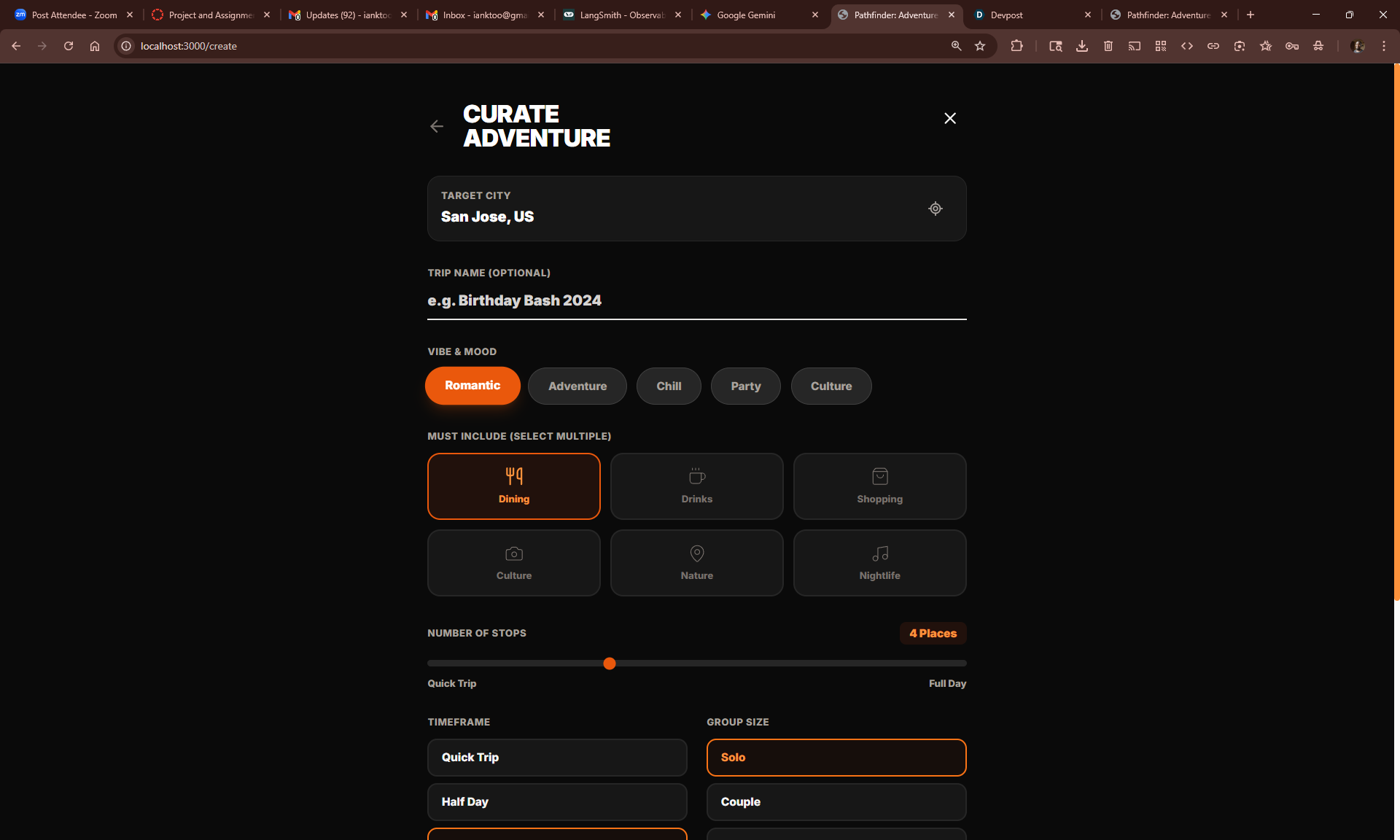Screen dimensions: 1400x840
Task: Select Couple group size option
Action: click(x=836, y=801)
